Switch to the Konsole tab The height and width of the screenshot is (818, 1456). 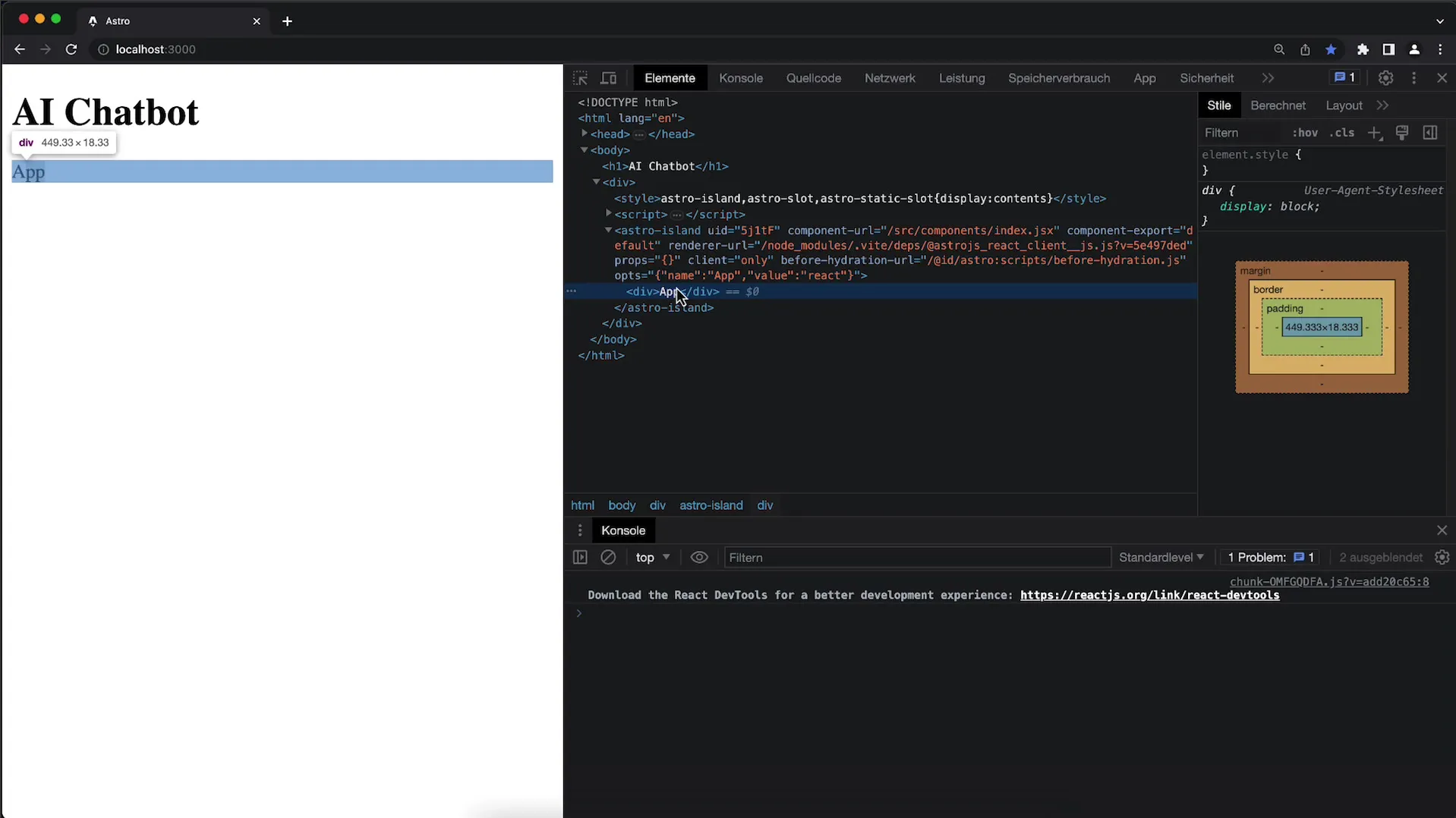pos(741,78)
